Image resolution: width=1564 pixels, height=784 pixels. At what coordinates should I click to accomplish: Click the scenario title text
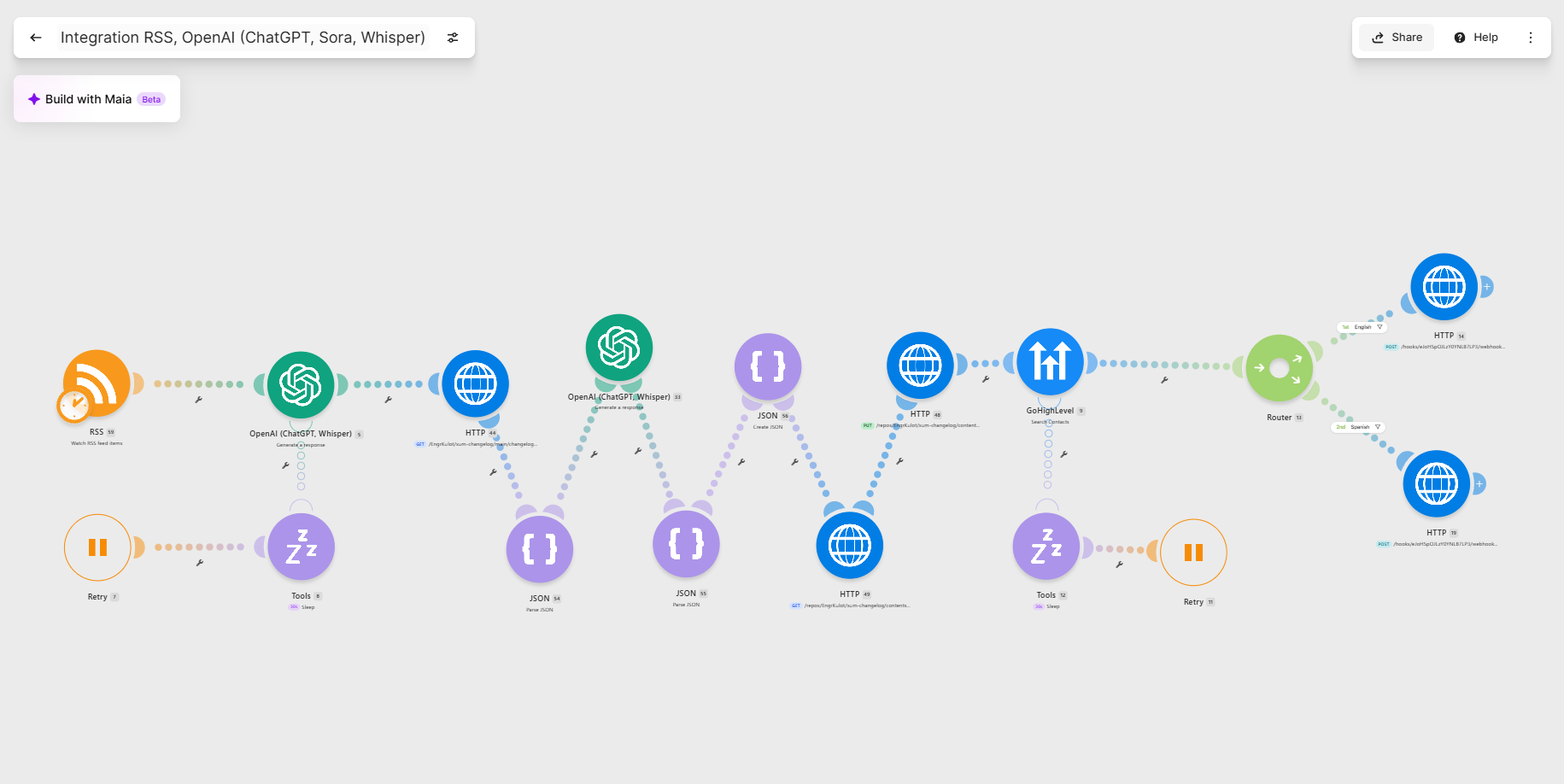click(243, 38)
